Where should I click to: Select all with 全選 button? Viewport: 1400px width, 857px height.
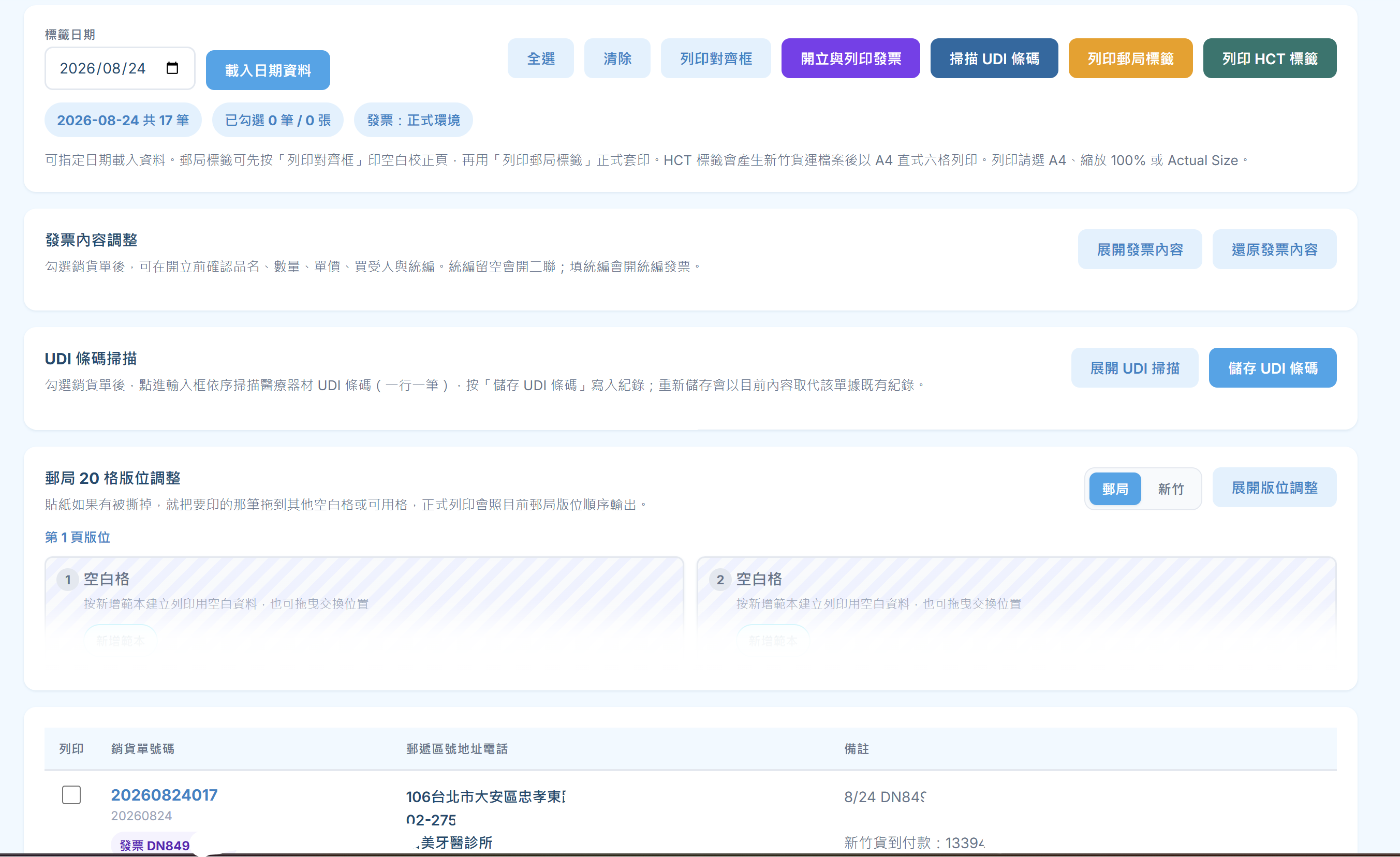(540, 58)
